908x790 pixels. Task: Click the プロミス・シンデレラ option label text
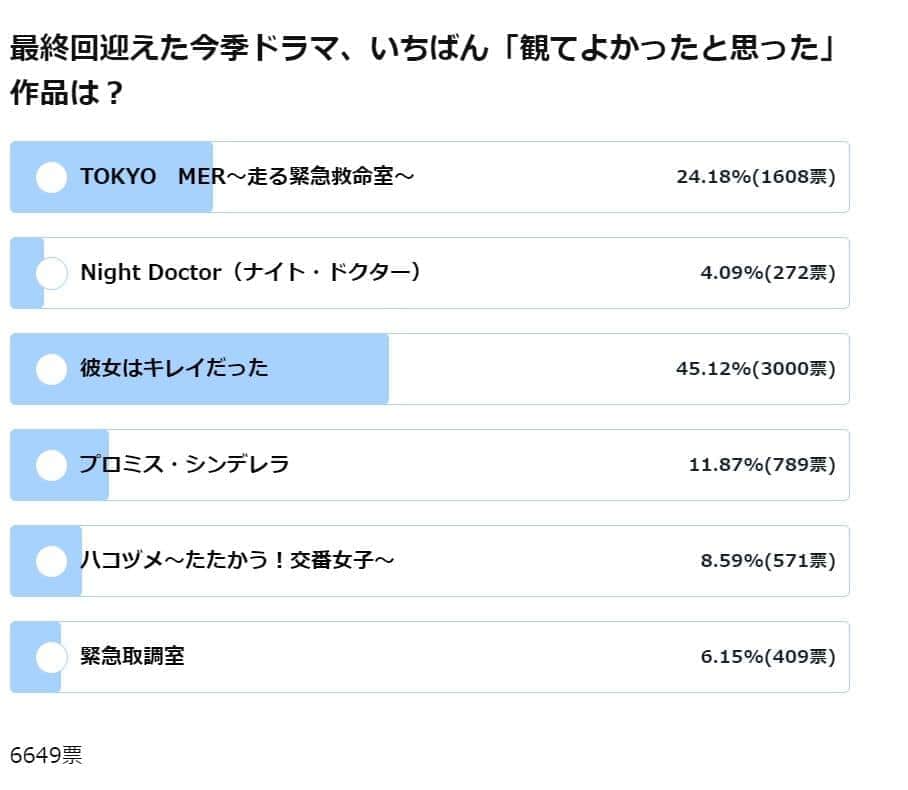coord(185,465)
